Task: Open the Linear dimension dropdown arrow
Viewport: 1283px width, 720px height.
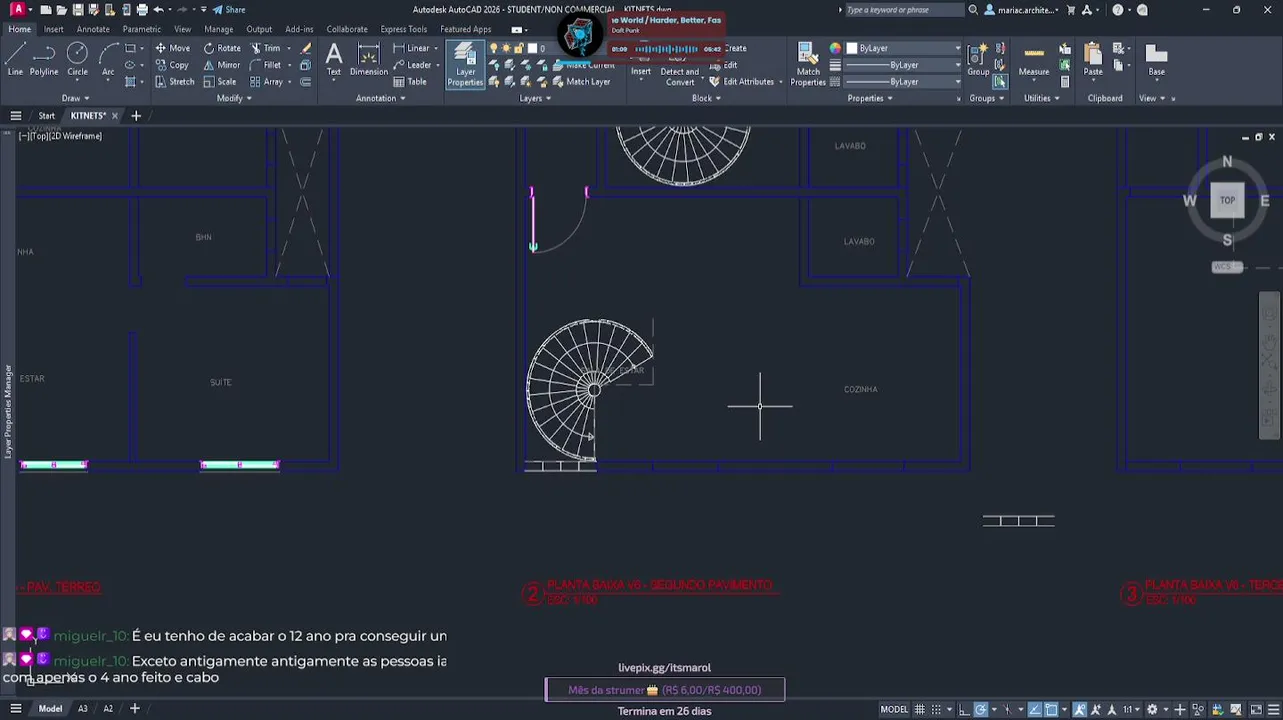Action: coord(437,48)
